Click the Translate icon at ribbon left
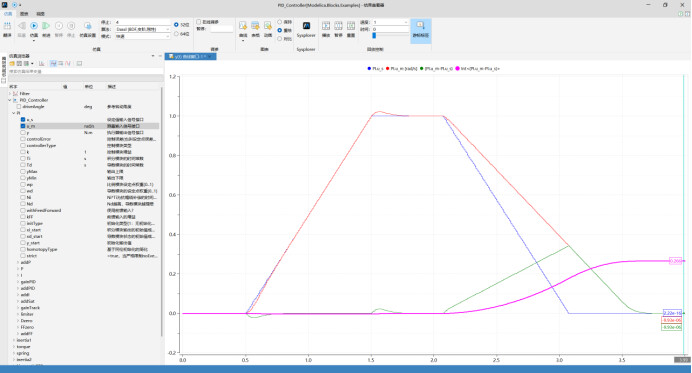This screenshot has width=692, height=373. tap(7, 26)
